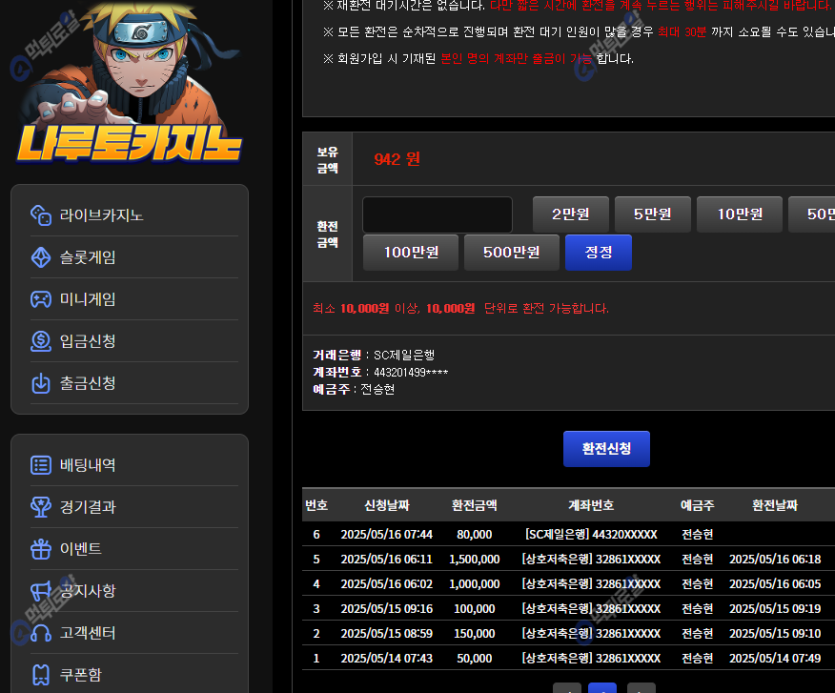Screen dimensions: 835x693
Task: Click the event gift box icon
Action: pyautogui.click(x=41, y=549)
